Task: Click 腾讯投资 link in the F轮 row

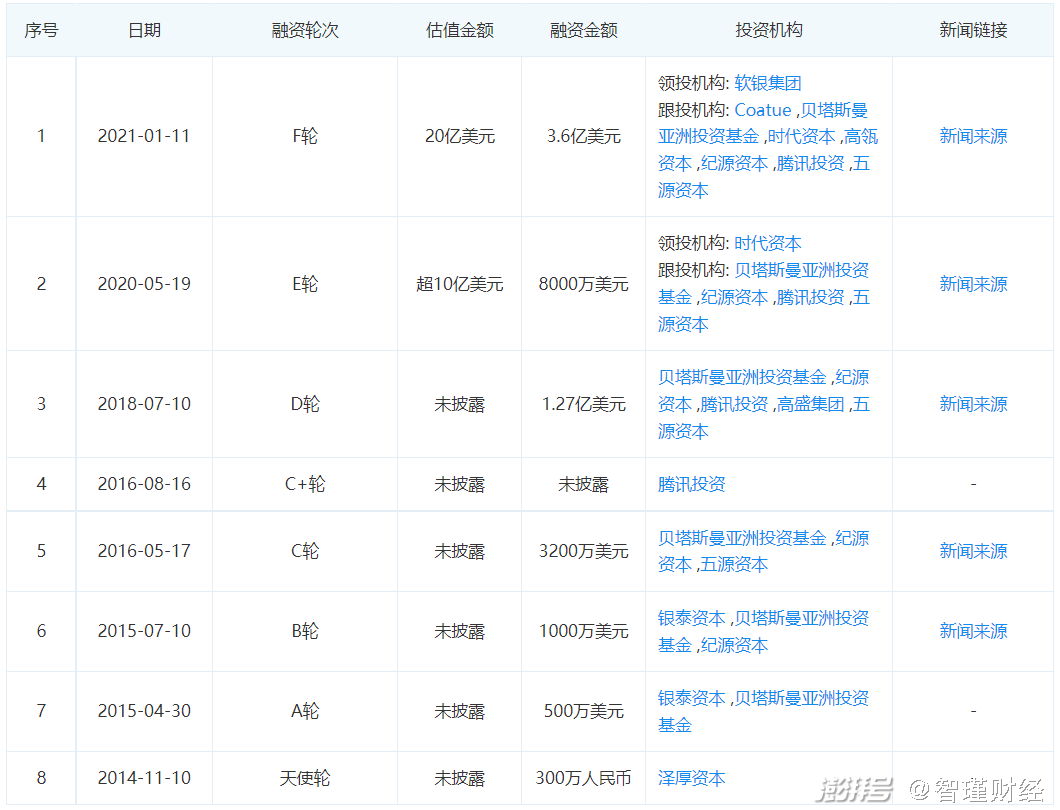Action: 810,164
